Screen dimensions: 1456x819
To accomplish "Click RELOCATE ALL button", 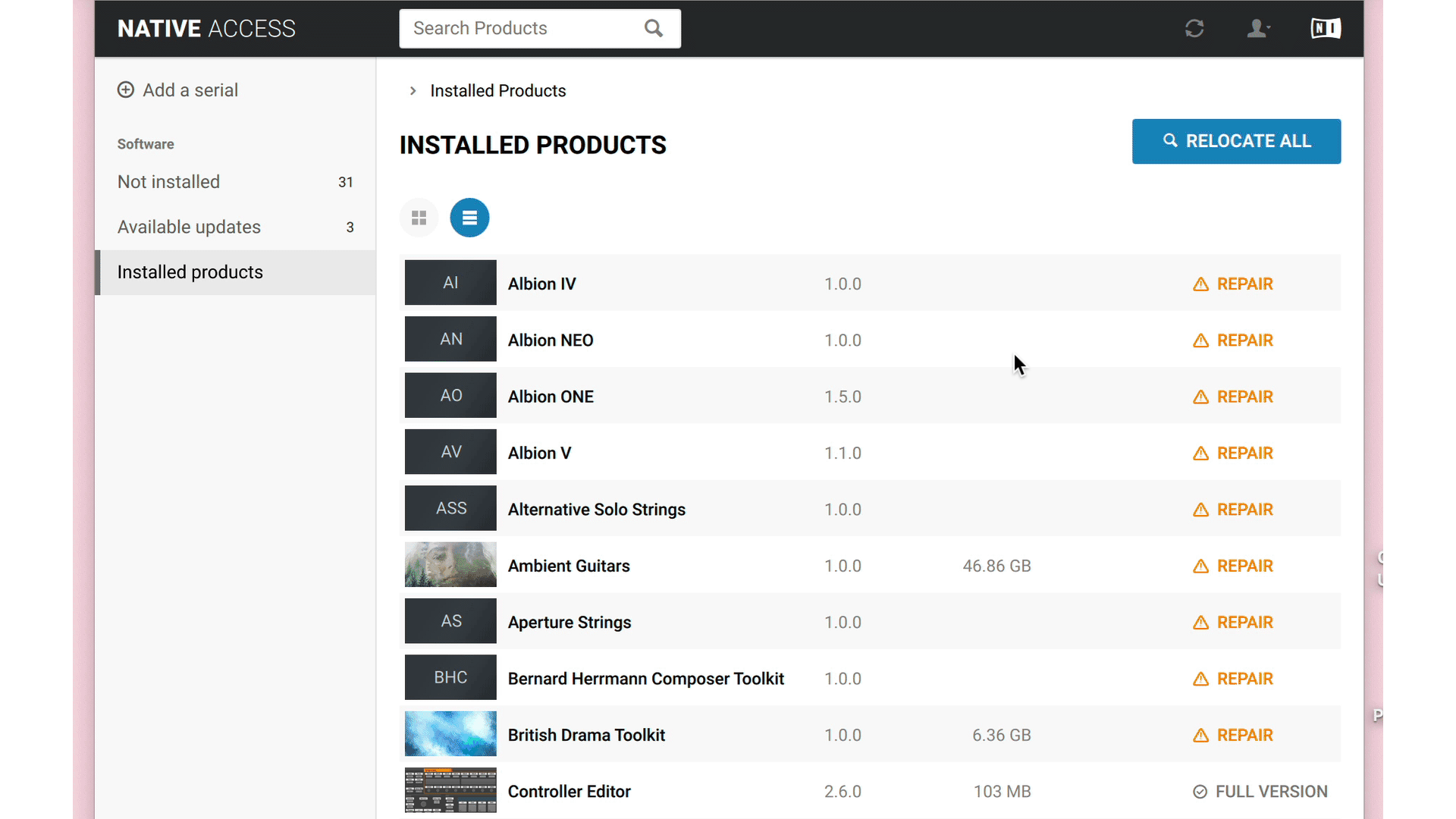I will (1237, 141).
